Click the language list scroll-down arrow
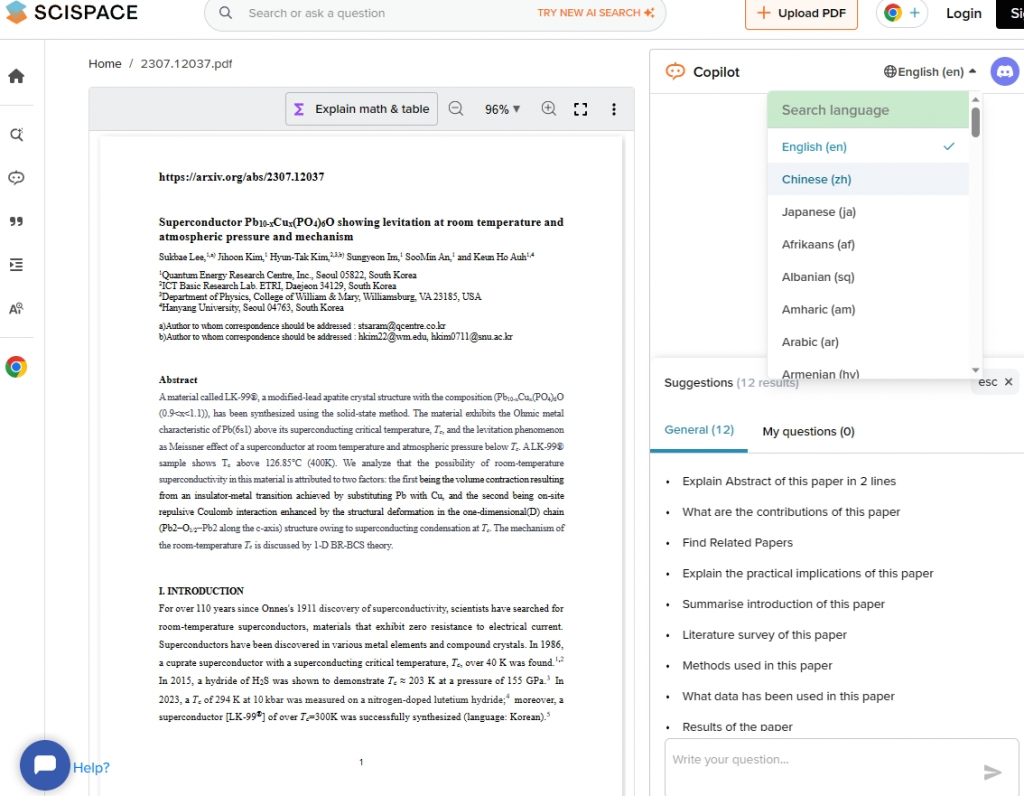The width and height of the screenshot is (1024, 796). tap(976, 370)
